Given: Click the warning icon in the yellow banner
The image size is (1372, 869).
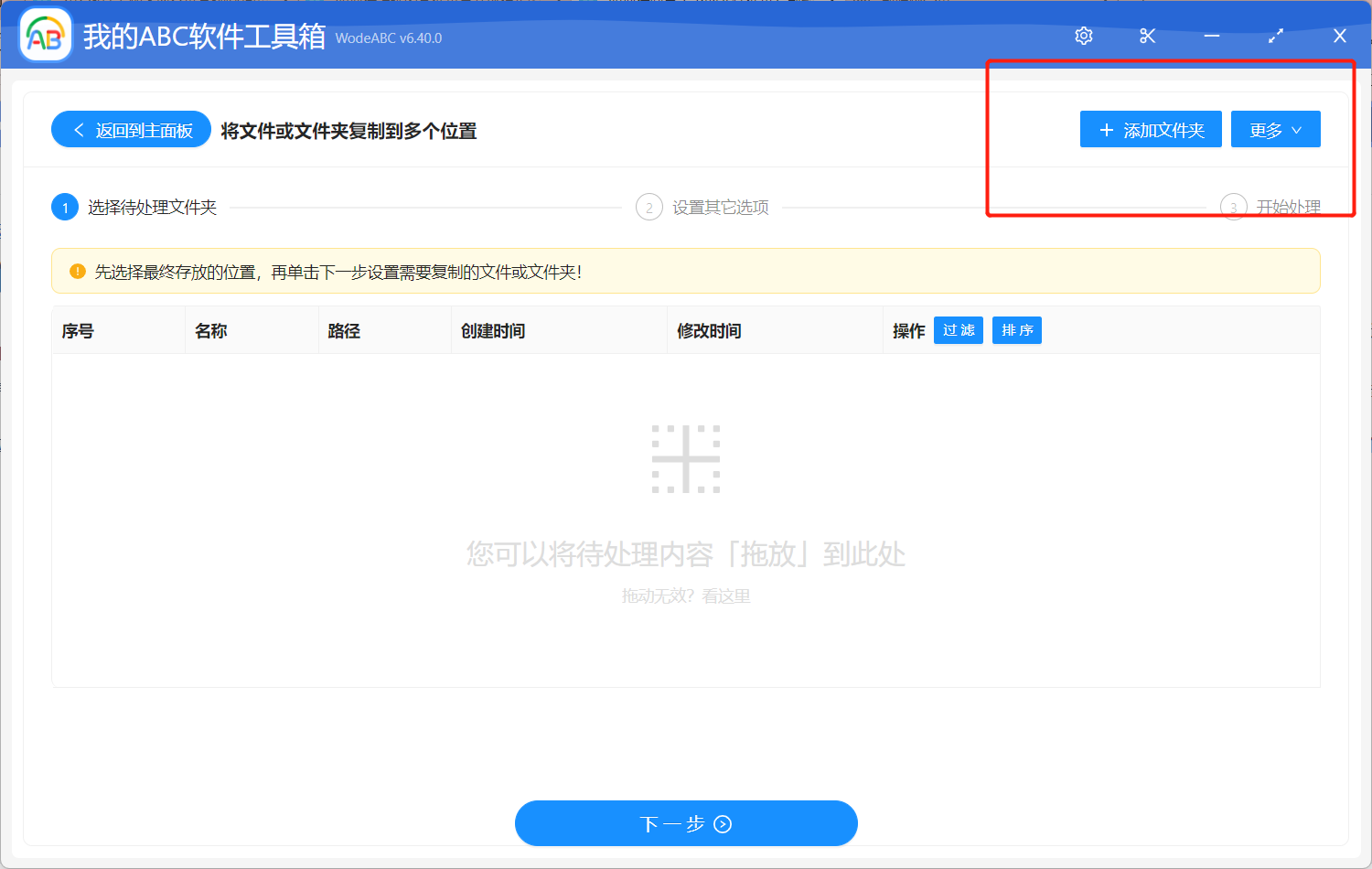Looking at the screenshot, I should [78, 271].
